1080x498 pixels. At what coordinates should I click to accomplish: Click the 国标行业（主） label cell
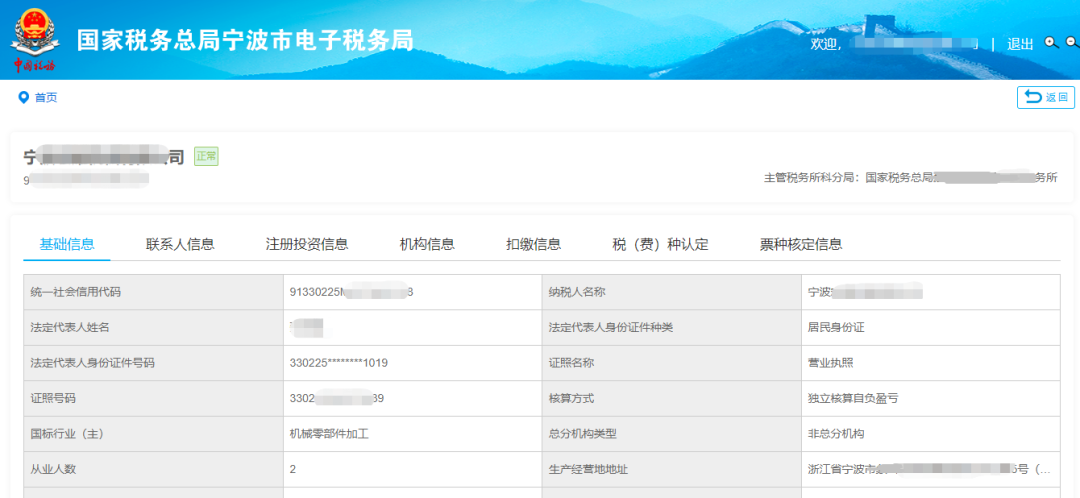pos(154,435)
